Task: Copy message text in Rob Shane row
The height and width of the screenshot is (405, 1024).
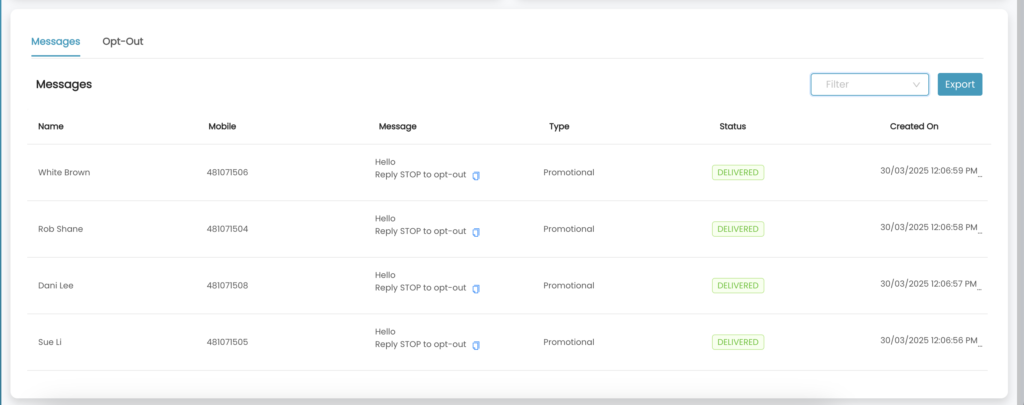Action: 476,233
